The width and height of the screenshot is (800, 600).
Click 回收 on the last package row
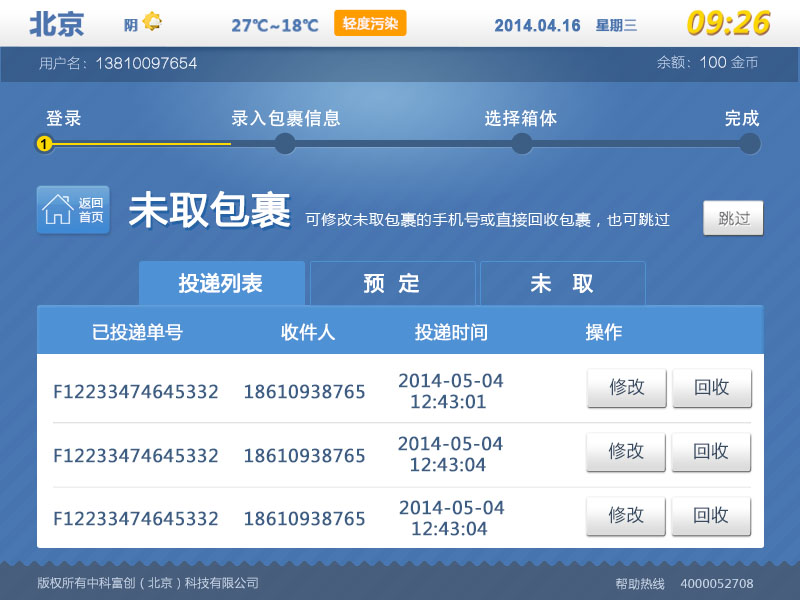[712, 517]
